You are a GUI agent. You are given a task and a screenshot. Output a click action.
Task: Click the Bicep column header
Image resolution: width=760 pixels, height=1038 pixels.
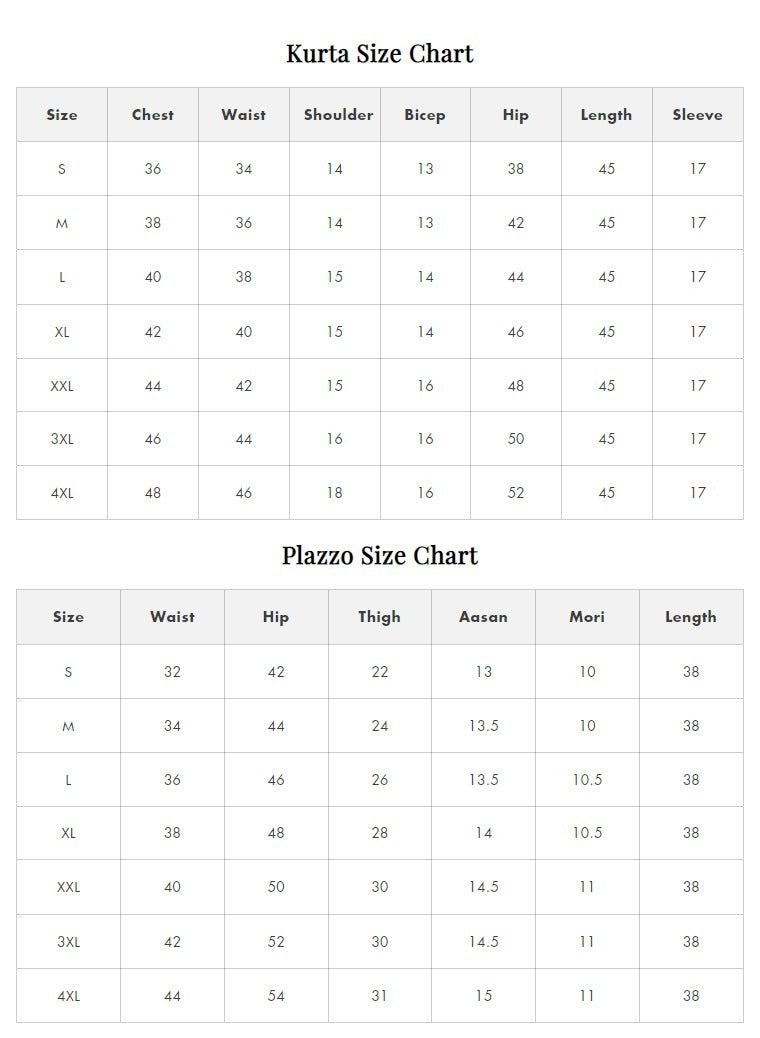[x=425, y=115]
